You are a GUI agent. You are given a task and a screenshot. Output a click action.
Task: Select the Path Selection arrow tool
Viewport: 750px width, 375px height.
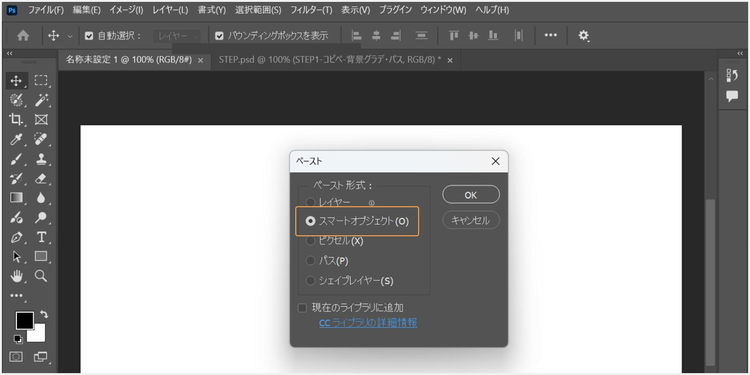point(17,256)
